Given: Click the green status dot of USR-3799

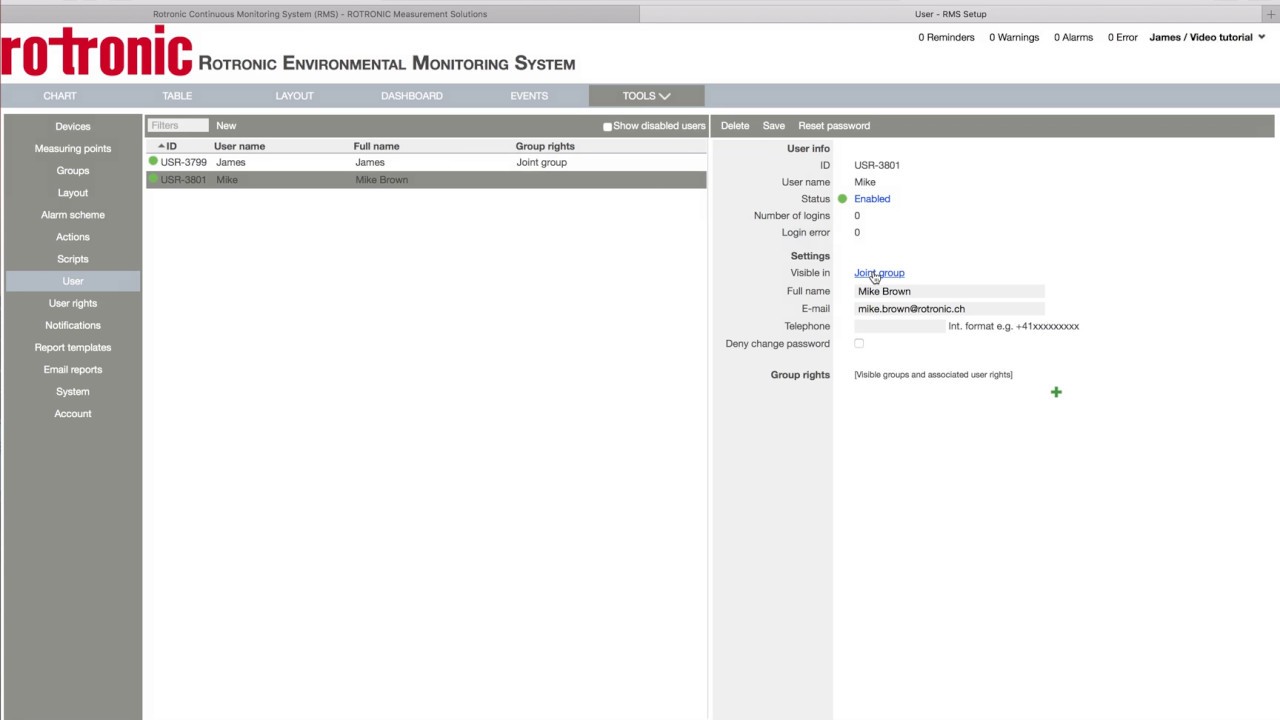Looking at the screenshot, I should pyautogui.click(x=153, y=161).
